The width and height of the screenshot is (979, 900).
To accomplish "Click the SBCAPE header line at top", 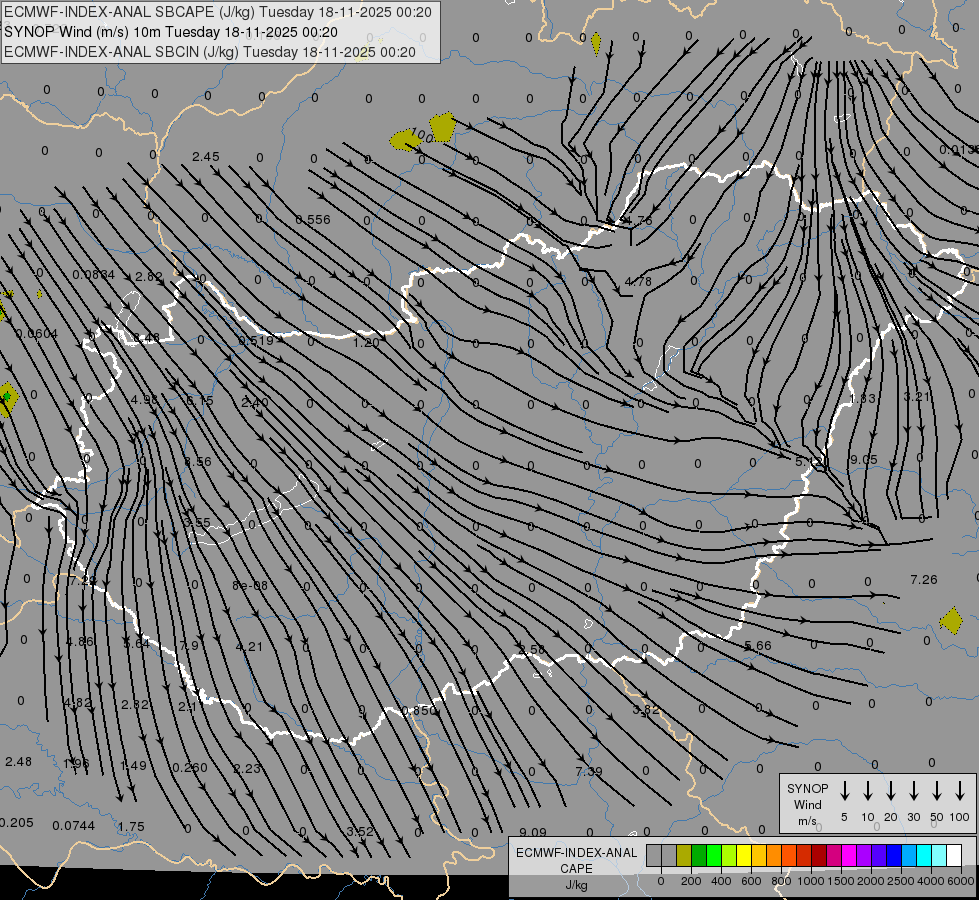I will pyautogui.click(x=218, y=12).
